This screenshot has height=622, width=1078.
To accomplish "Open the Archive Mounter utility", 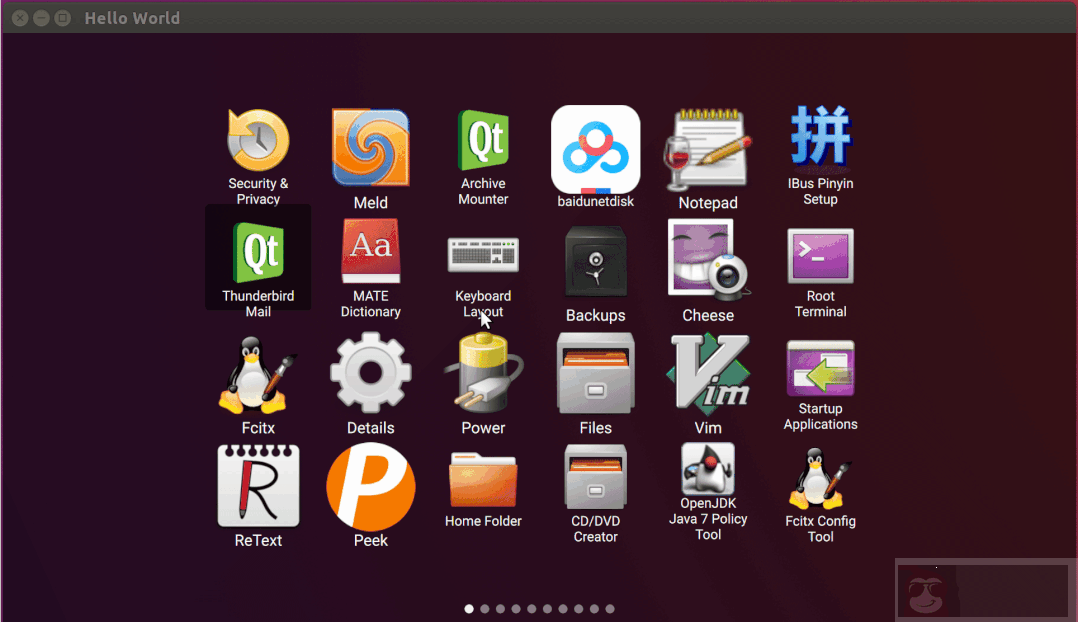I will coord(483,135).
